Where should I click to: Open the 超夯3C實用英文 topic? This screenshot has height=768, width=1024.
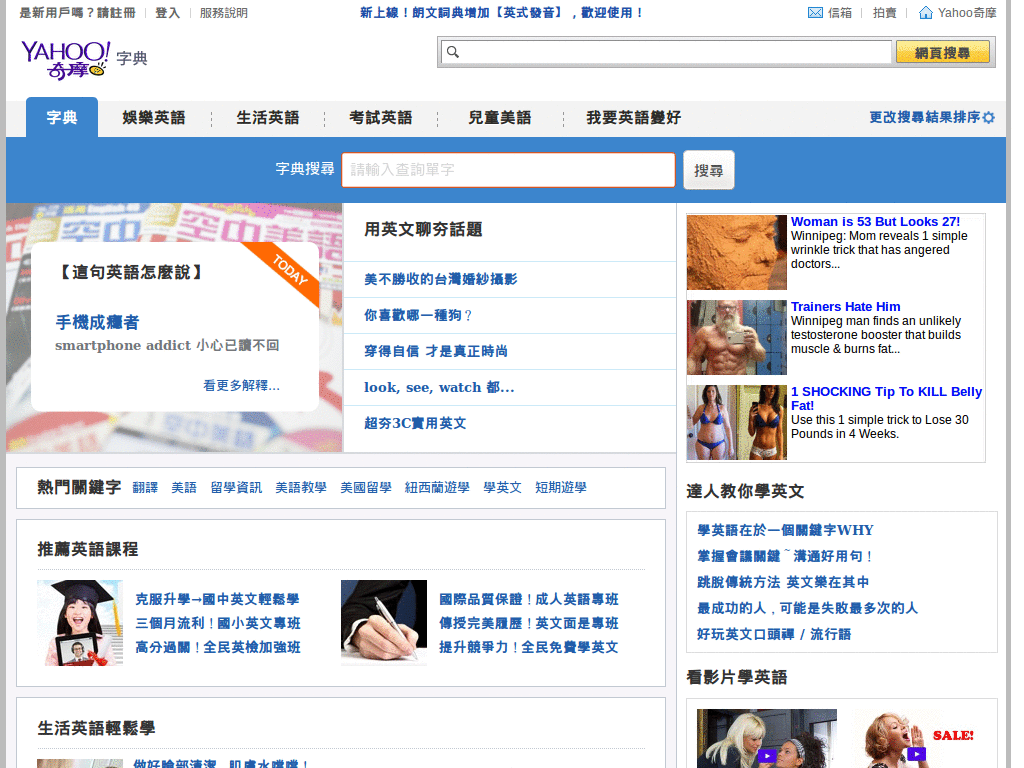click(417, 423)
